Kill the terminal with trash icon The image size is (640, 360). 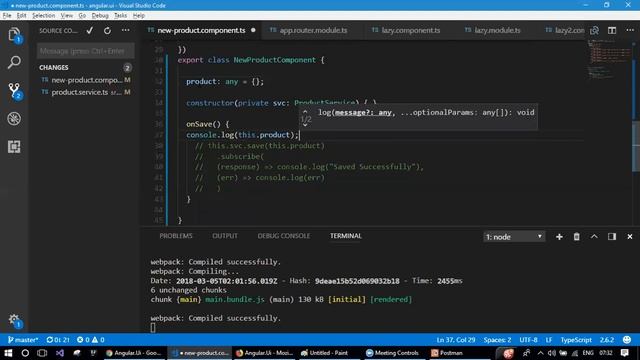[x=576, y=237]
